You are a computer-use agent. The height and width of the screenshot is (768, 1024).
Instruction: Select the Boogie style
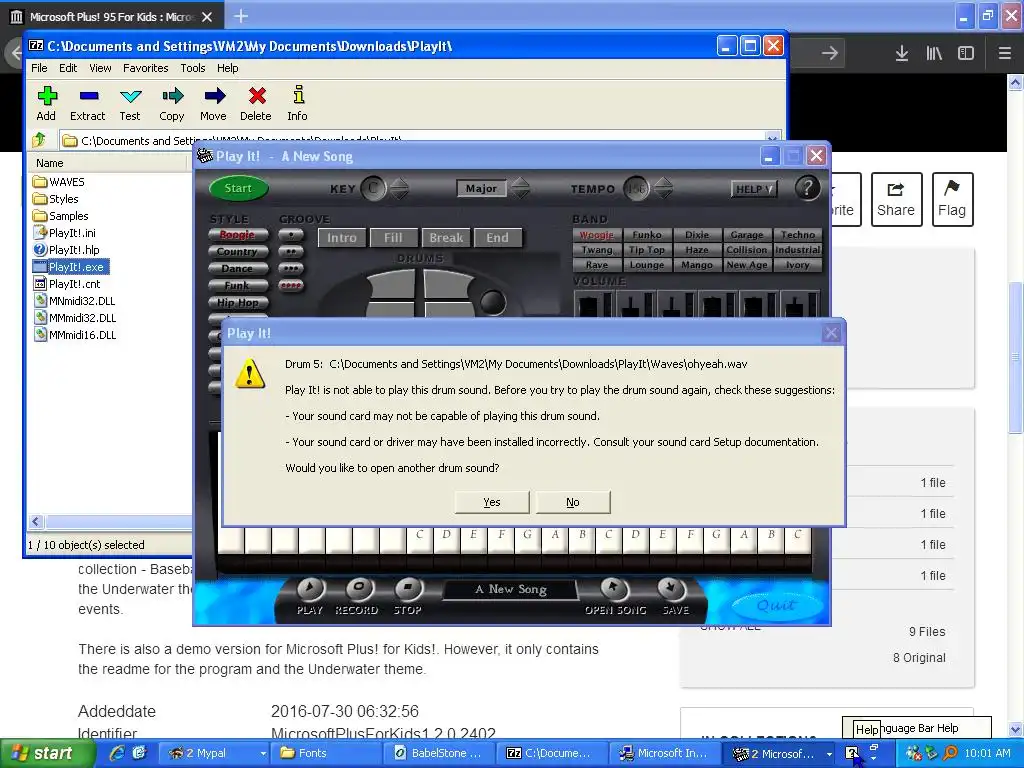[238, 234]
